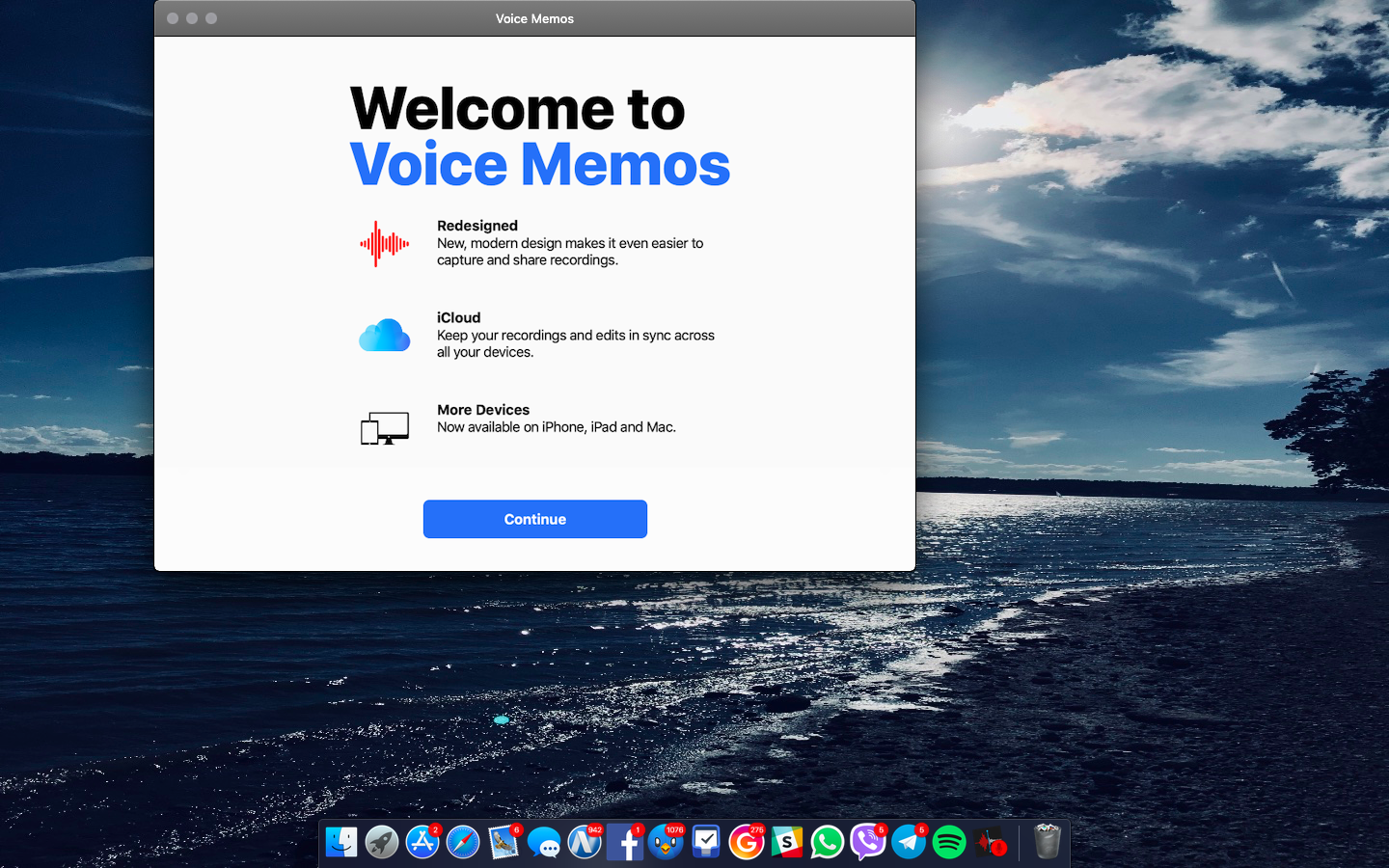Open Viber from the dock
This screenshot has width=1389, height=868.
(x=868, y=843)
